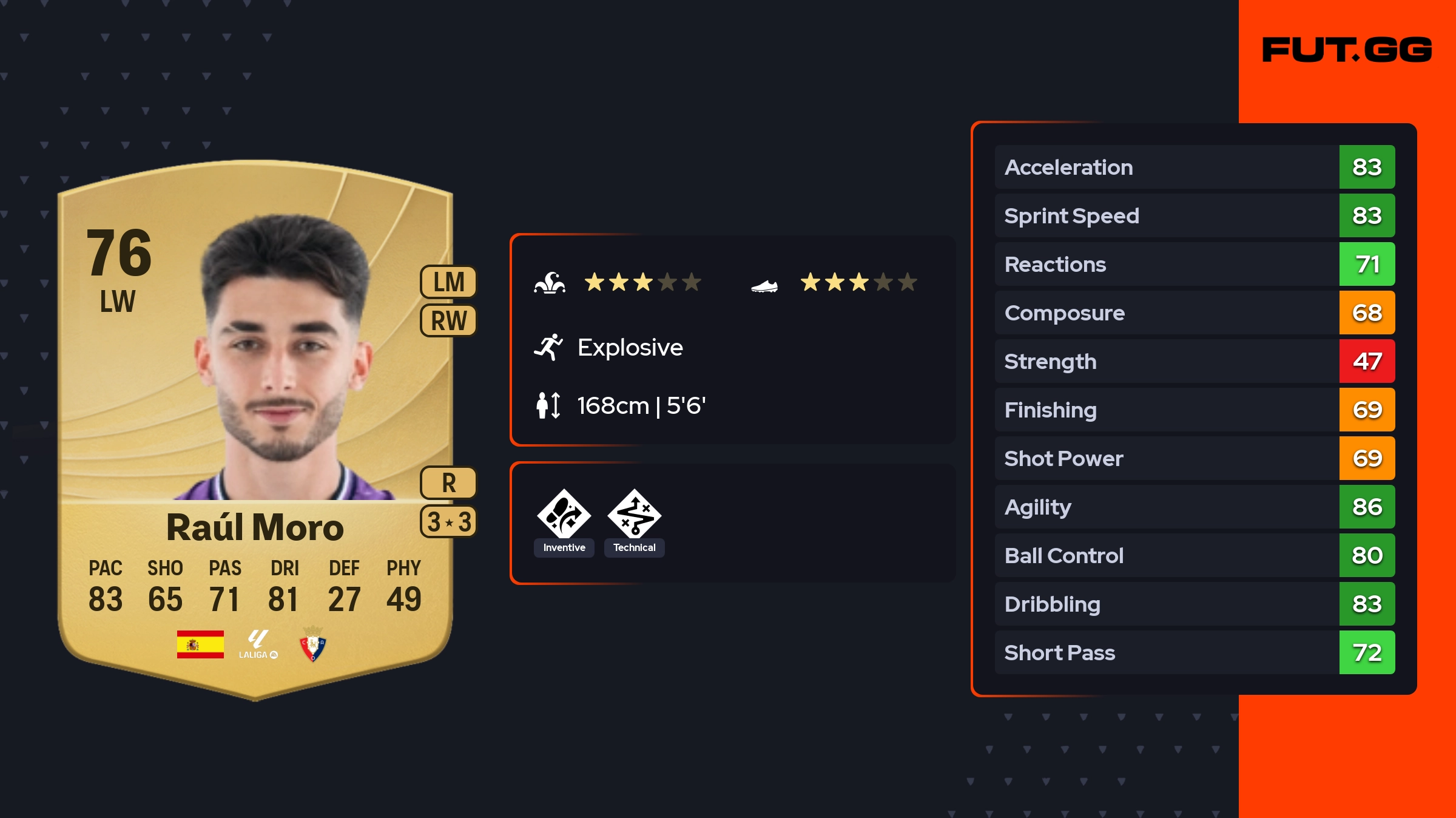Click the Agility stat row
The width and height of the screenshot is (1456, 818).
1195,507
